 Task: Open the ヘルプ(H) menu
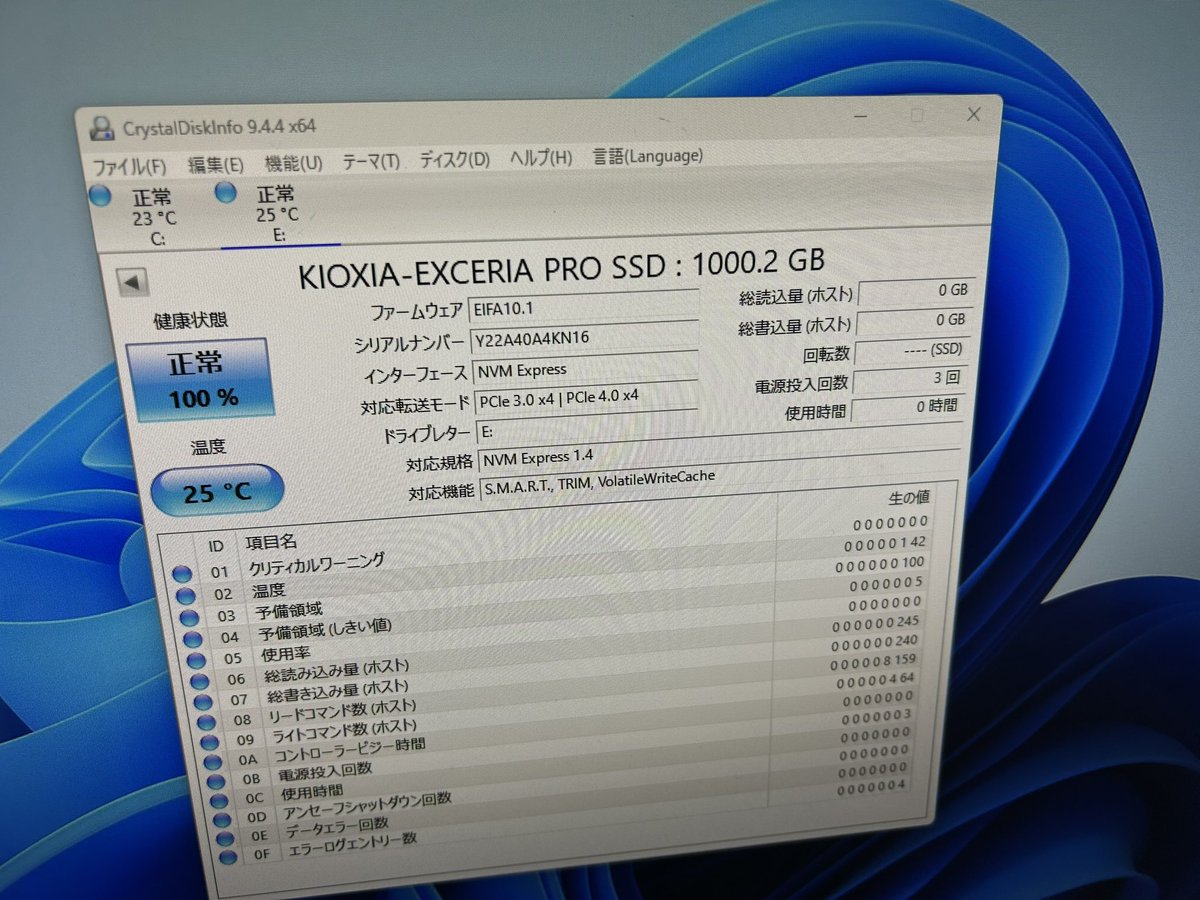(x=541, y=157)
